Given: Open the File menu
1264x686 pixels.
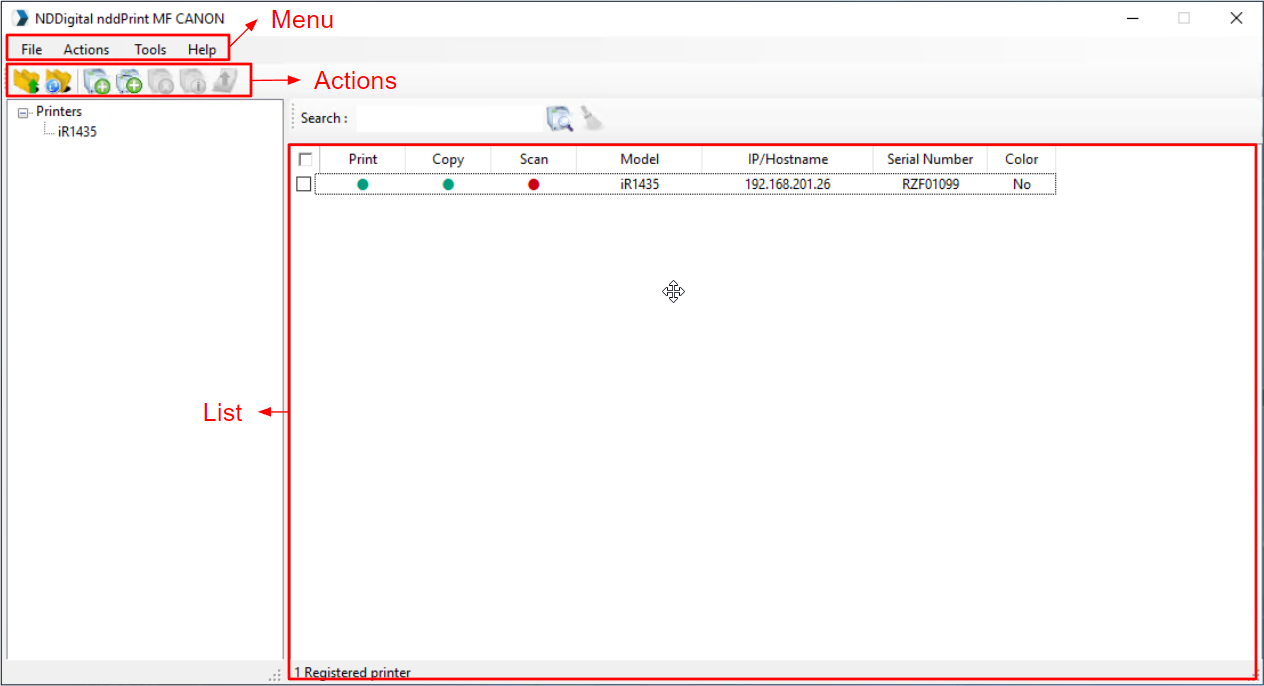Looking at the screenshot, I should click(32, 49).
